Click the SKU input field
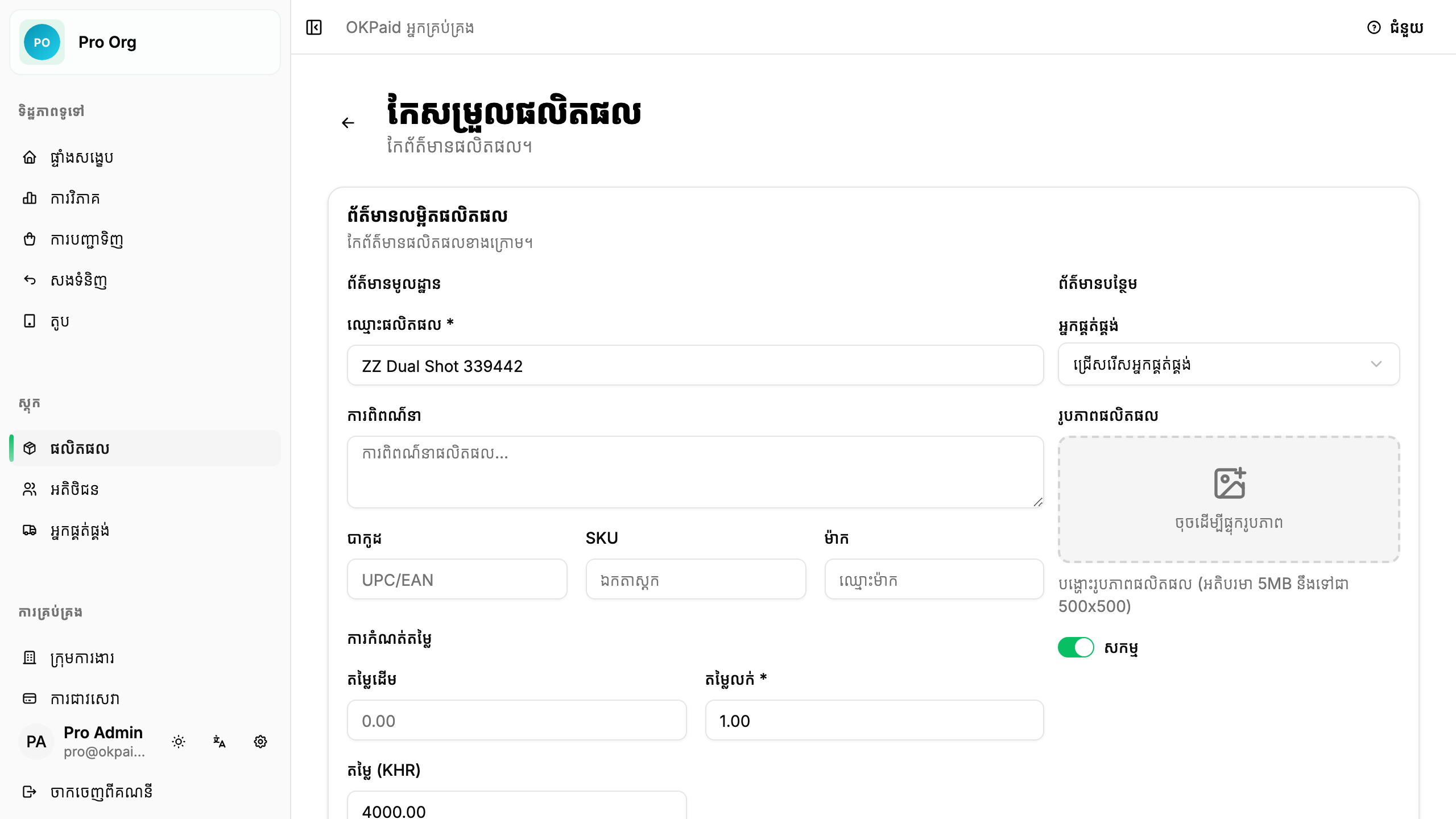The image size is (1456, 819). 696,580
